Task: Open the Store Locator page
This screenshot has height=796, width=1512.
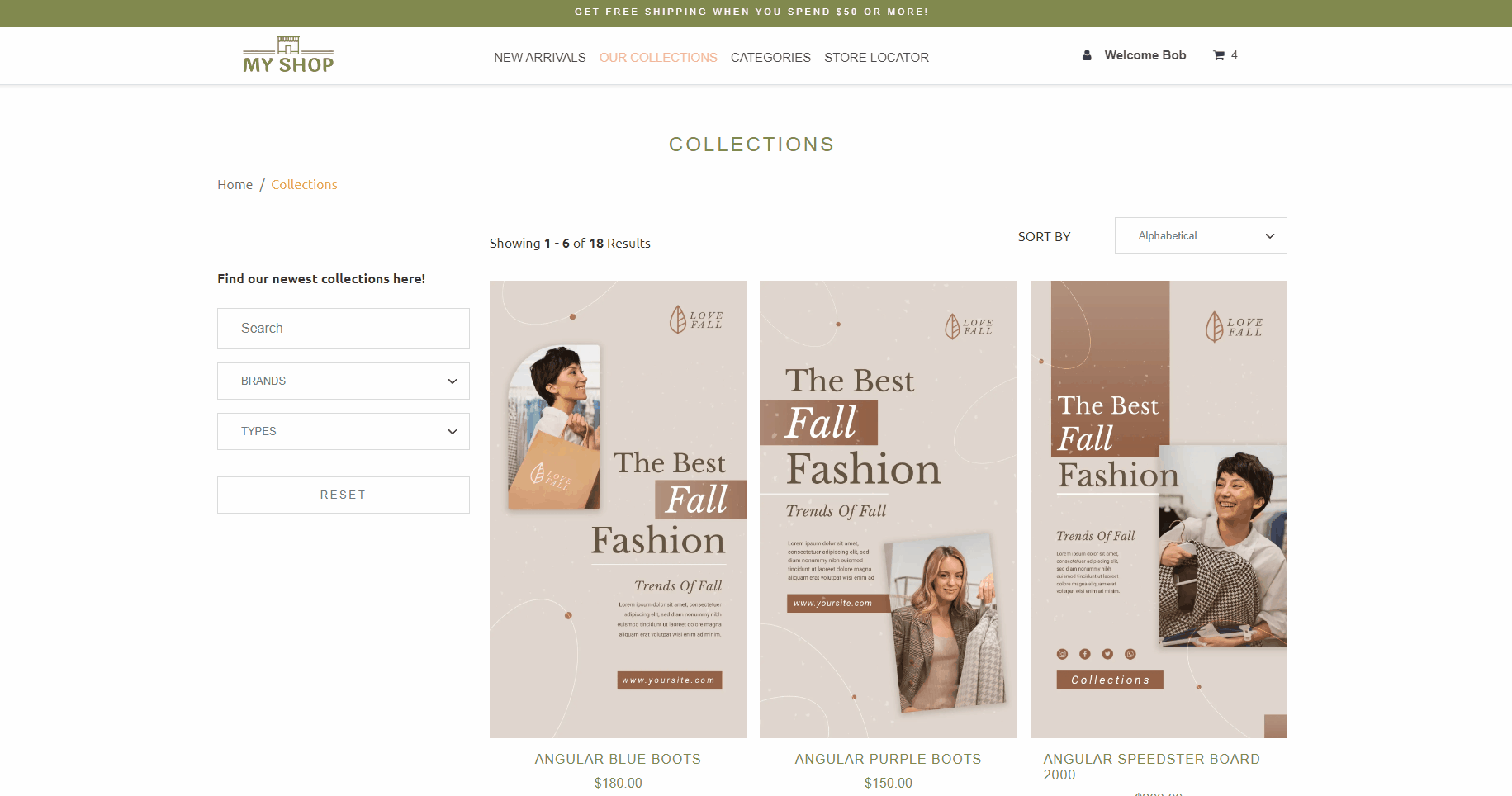Action: pyautogui.click(x=876, y=58)
